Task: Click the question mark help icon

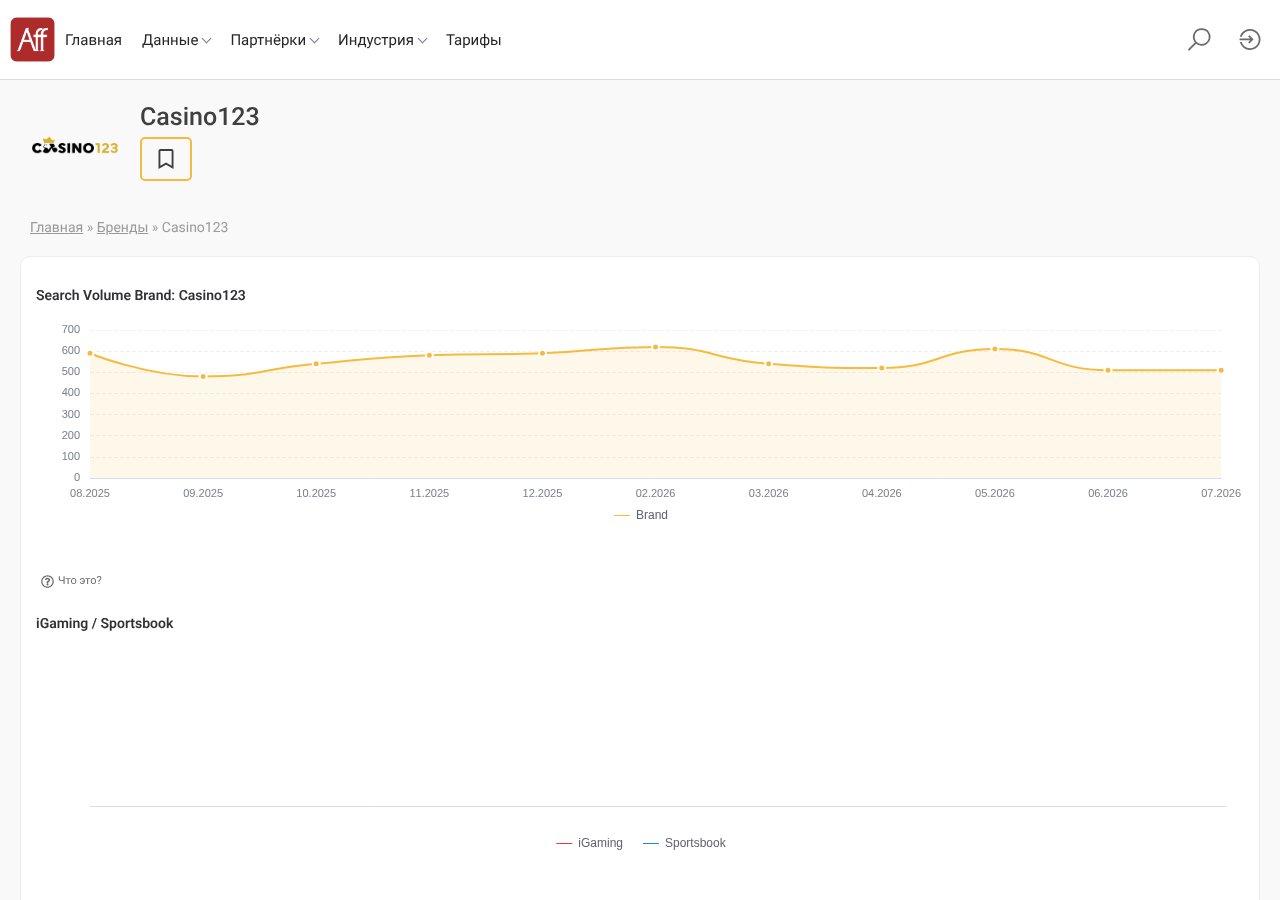Action: point(47,581)
